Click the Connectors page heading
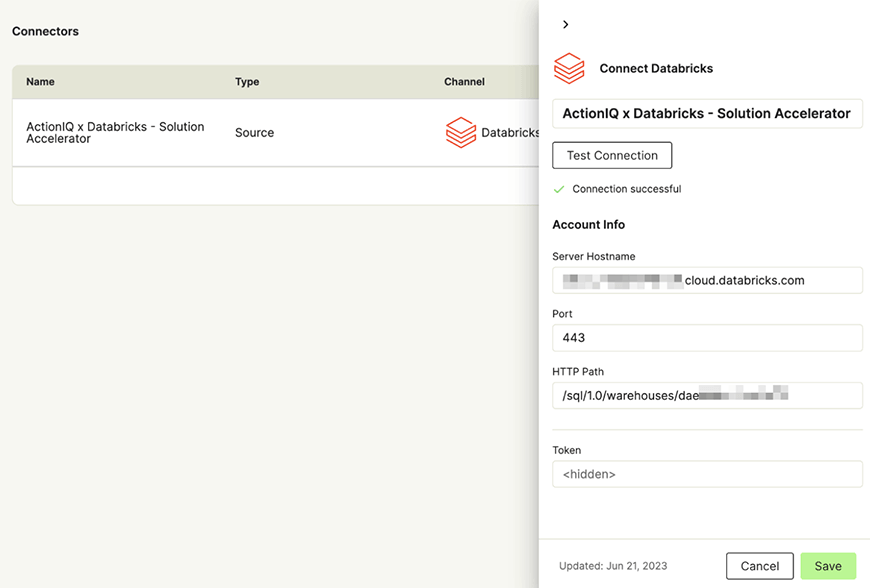Viewport: 870px width, 588px height. pyautogui.click(x=45, y=32)
